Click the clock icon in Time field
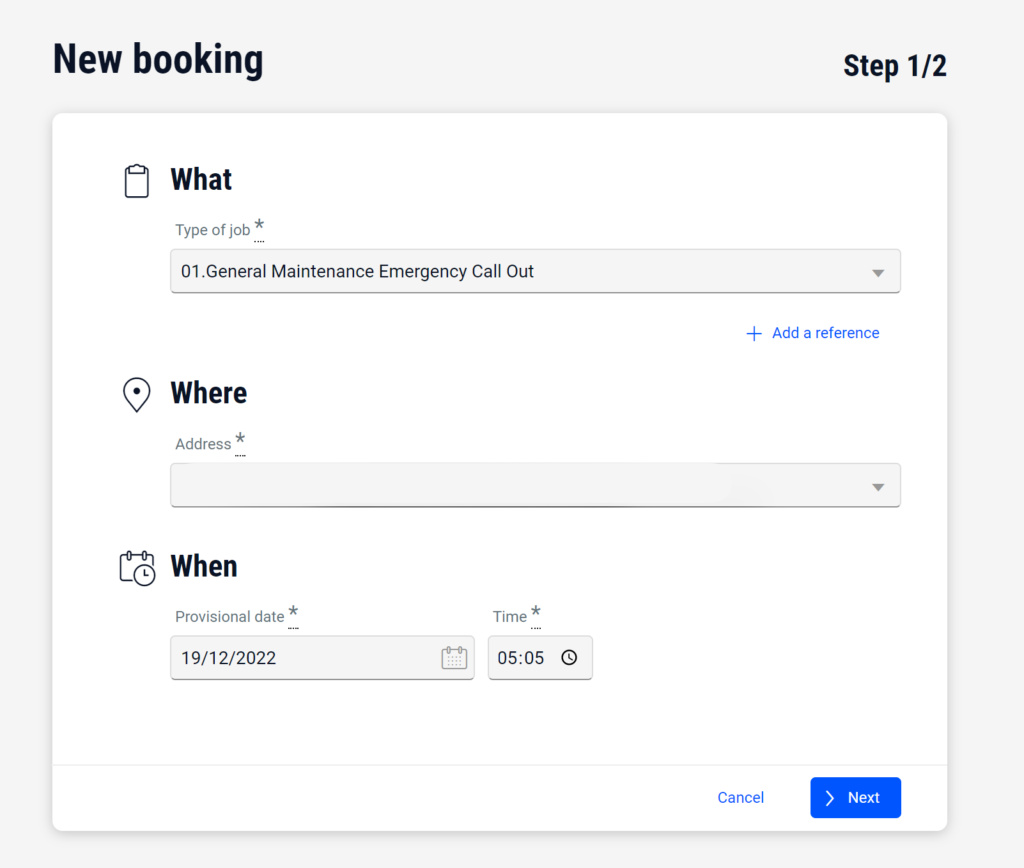The width and height of the screenshot is (1024, 868). [x=569, y=658]
